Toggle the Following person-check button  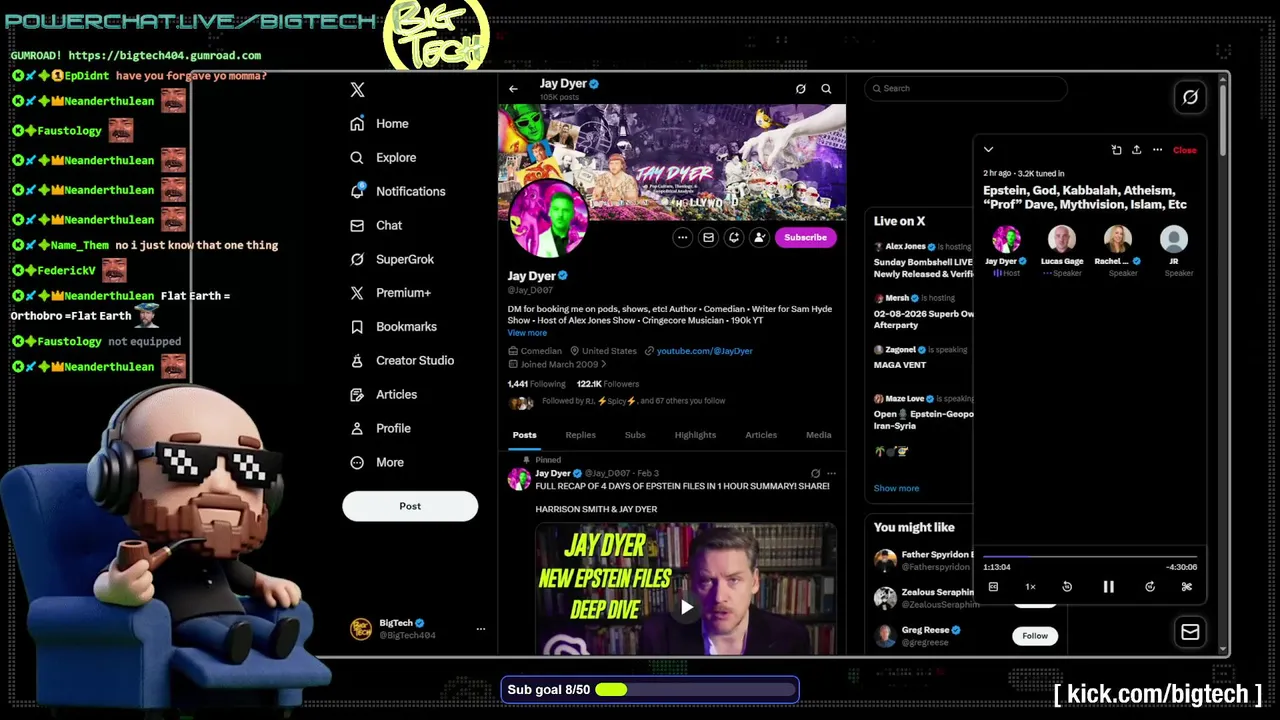coord(760,238)
